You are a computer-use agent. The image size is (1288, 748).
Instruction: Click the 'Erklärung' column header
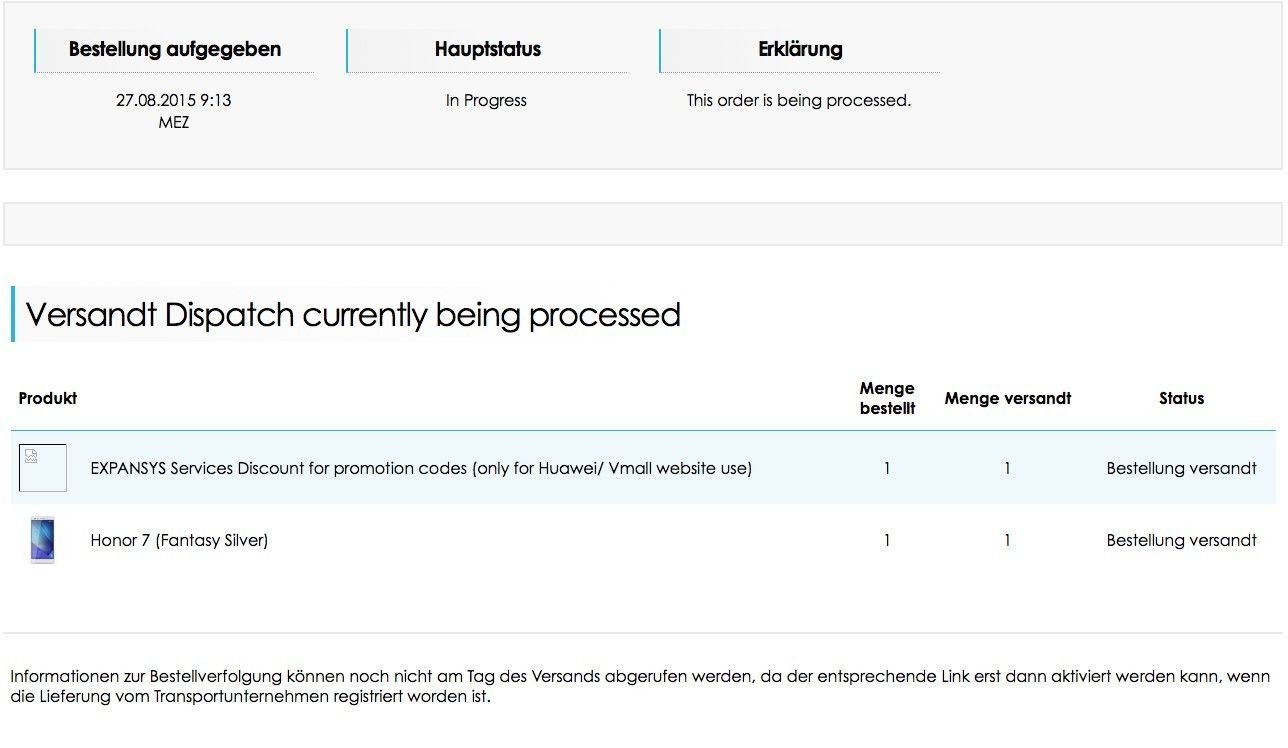pyautogui.click(x=800, y=49)
